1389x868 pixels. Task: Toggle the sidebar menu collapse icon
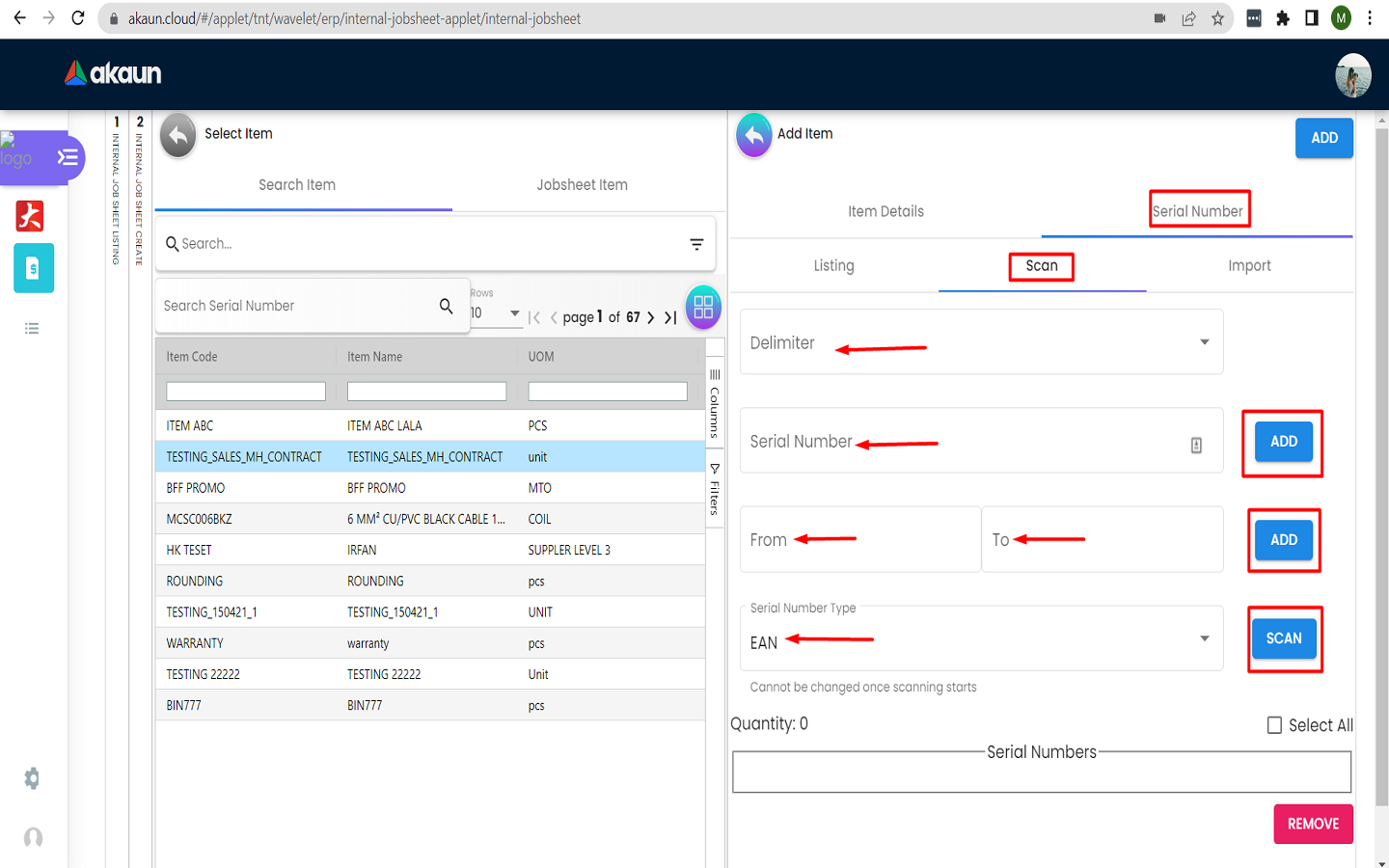click(68, 157)
